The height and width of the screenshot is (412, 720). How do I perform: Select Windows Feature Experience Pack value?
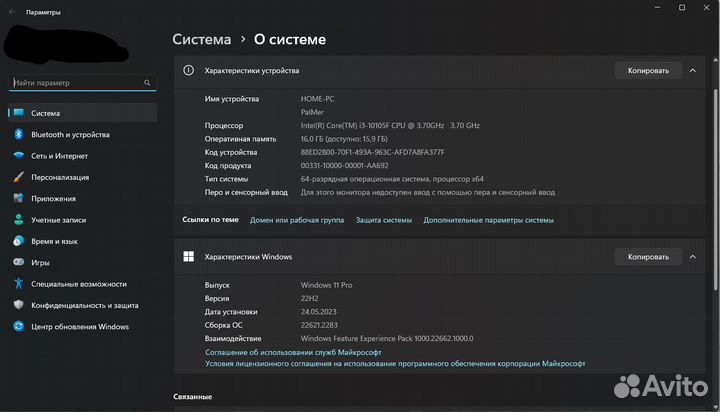[387, 338]
